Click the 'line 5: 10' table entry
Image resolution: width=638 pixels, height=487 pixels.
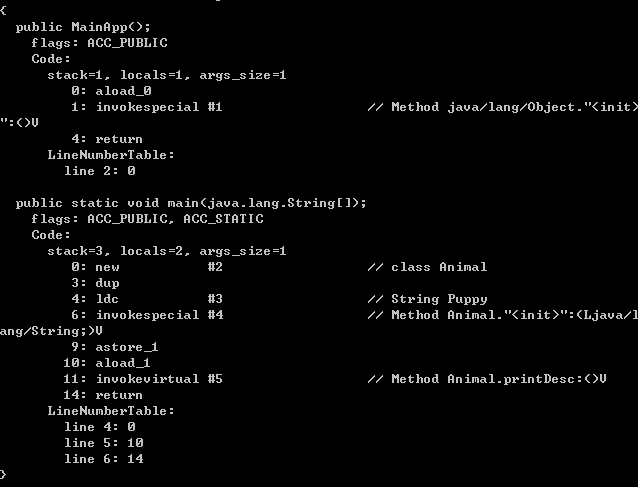pyautogui.click(x=103, y=443)
